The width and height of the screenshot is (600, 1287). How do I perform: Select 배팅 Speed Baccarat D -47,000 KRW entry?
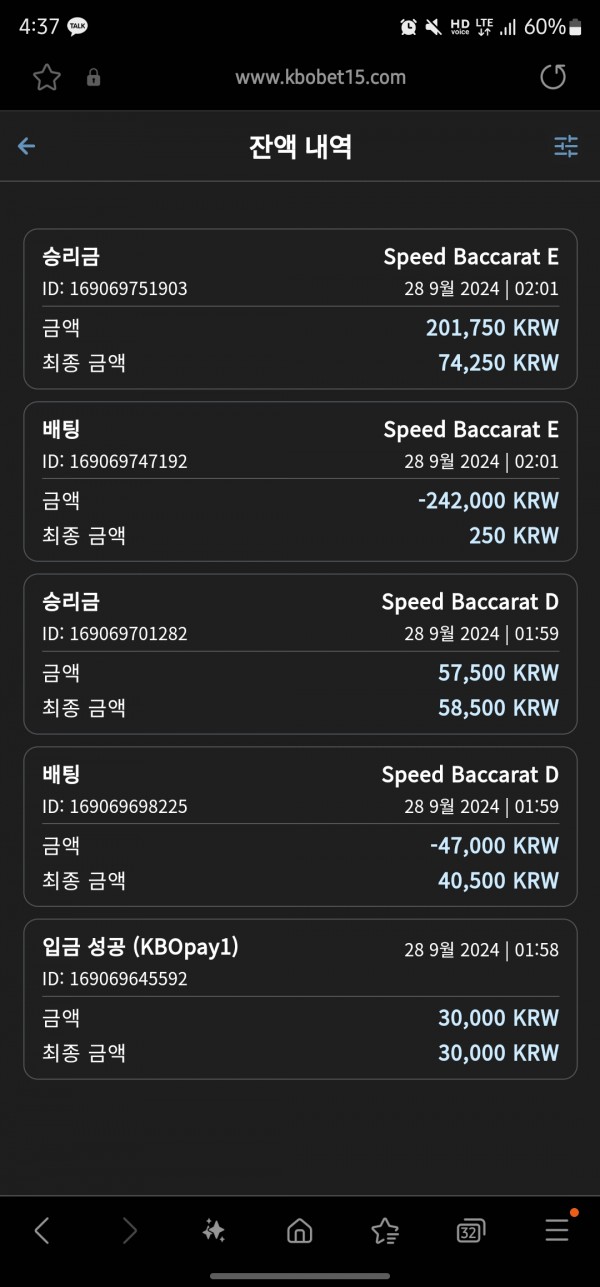click(x=300, y=826)
